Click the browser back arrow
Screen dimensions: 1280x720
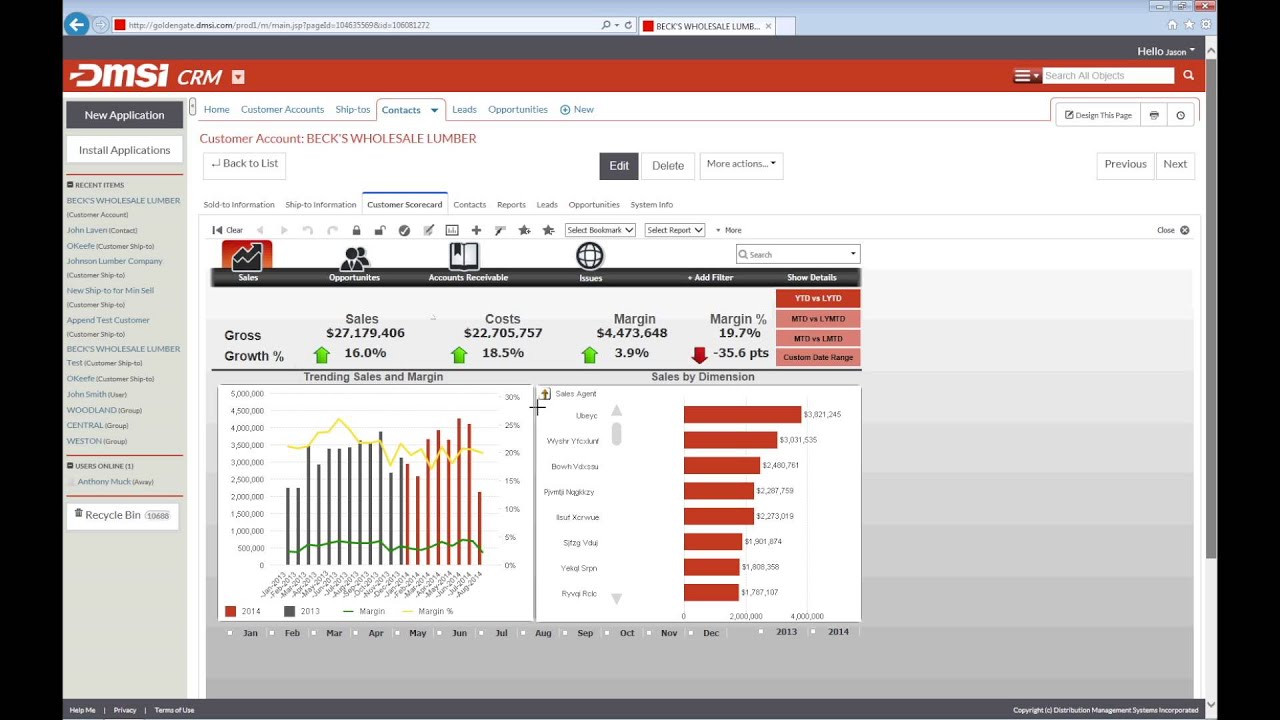(x=76, y=24)
